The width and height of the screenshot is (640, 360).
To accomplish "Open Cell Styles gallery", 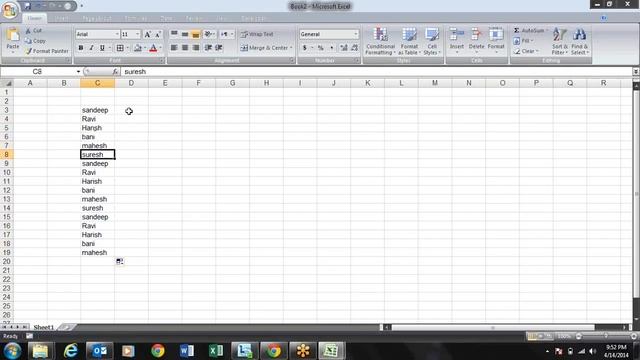I will click(431, 41).
